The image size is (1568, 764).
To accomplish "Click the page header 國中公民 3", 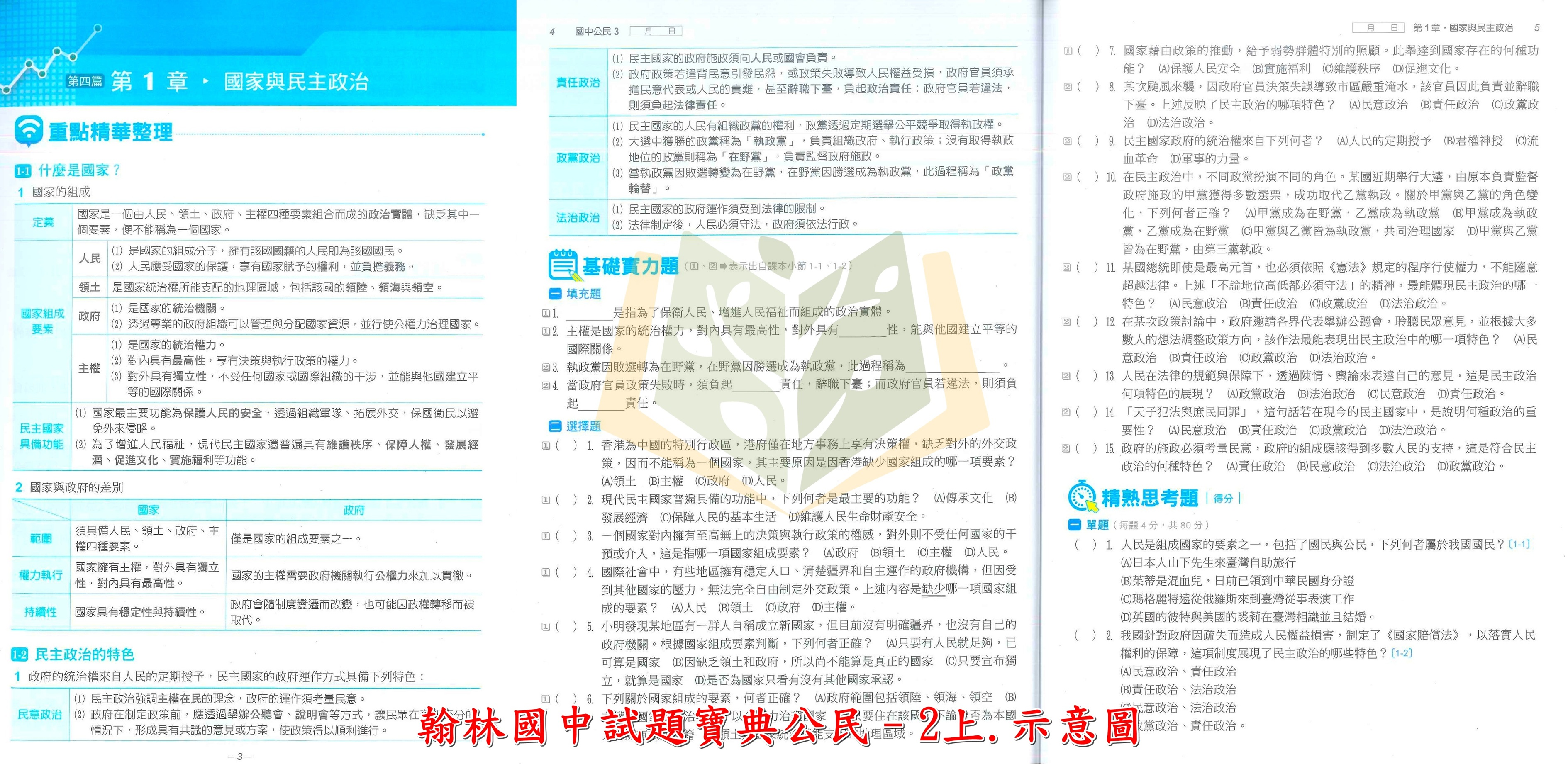I will pos(597,31).
